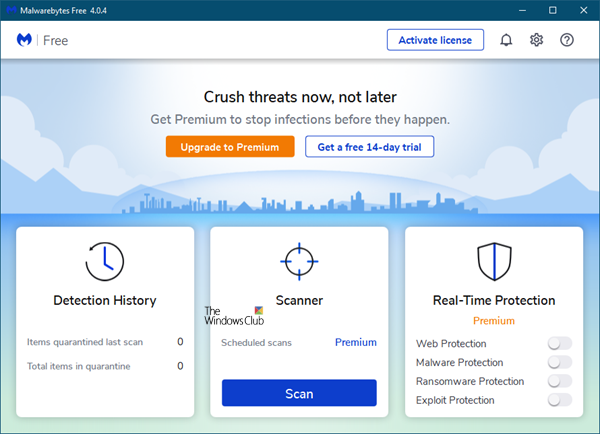Click the help question mark icon
The height and width of the screenshot is (434, 600).
point(567,40)
